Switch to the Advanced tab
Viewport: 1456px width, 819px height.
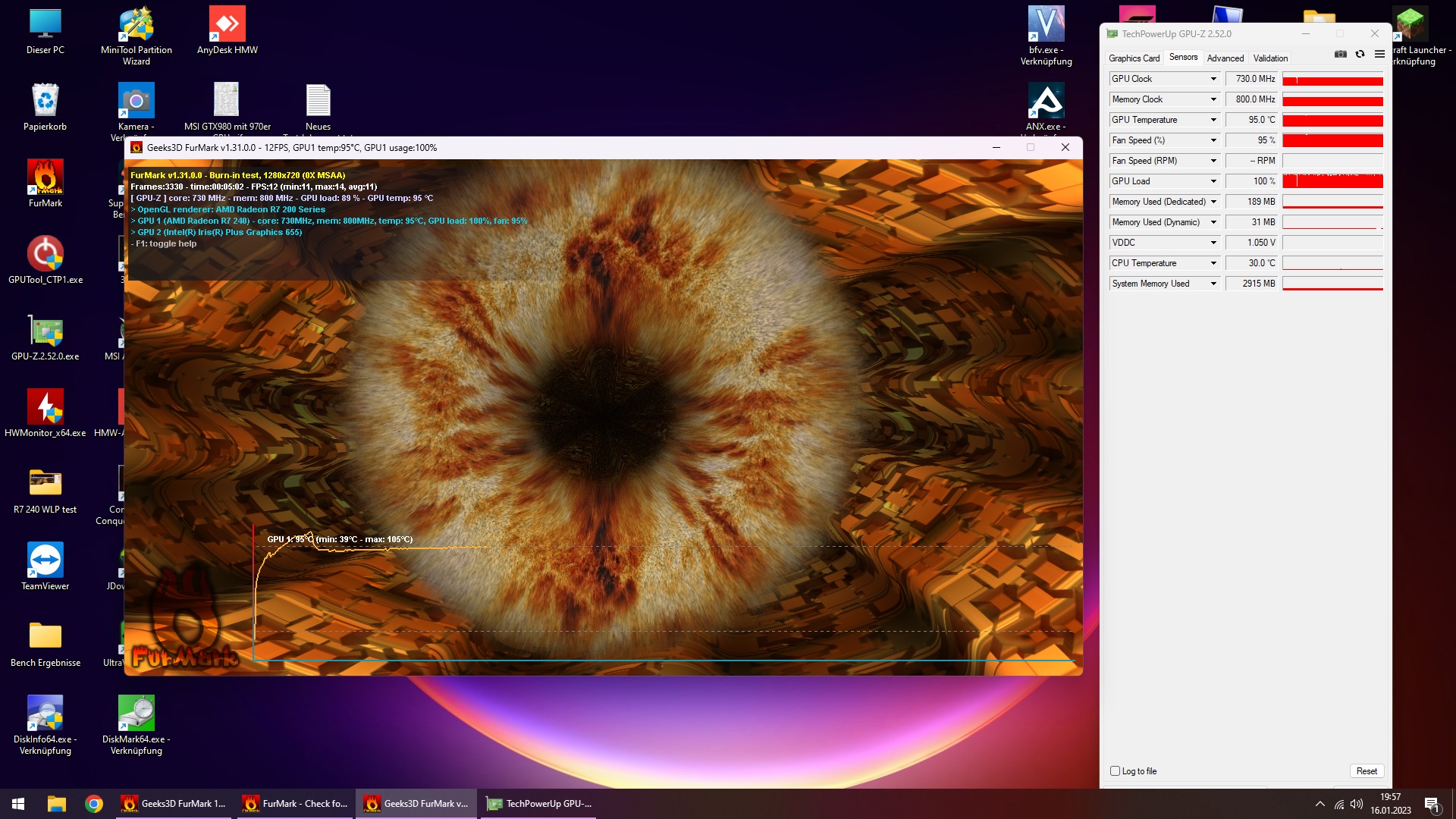point(1225,58)
